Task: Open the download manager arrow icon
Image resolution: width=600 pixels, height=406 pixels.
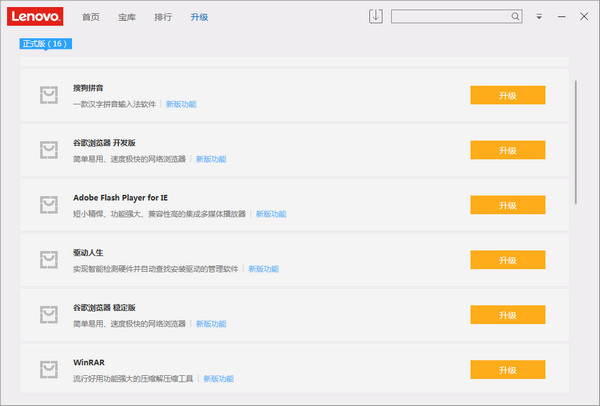Action: point(375,16)
